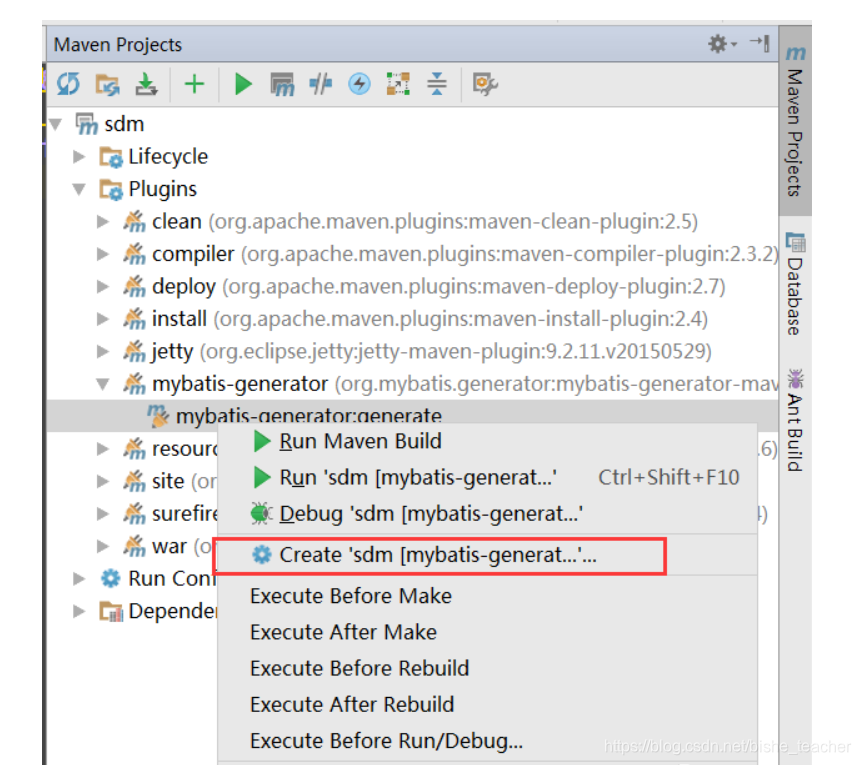Choose Execute After Make
Viewport: 861px width, 765px height.
coord(487,632)
